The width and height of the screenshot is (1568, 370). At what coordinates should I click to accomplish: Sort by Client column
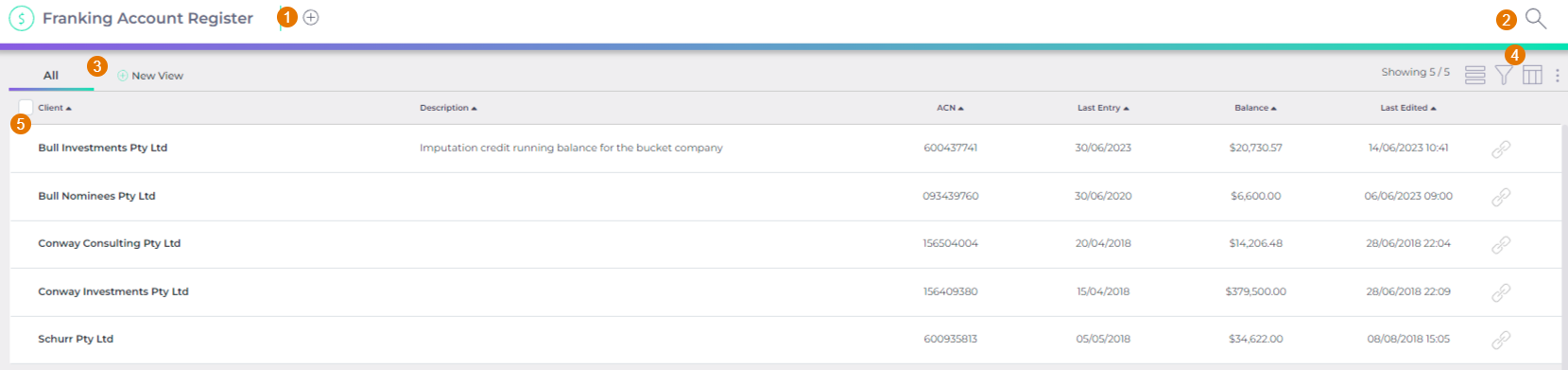pyautogui.click(x=55, y=108)
